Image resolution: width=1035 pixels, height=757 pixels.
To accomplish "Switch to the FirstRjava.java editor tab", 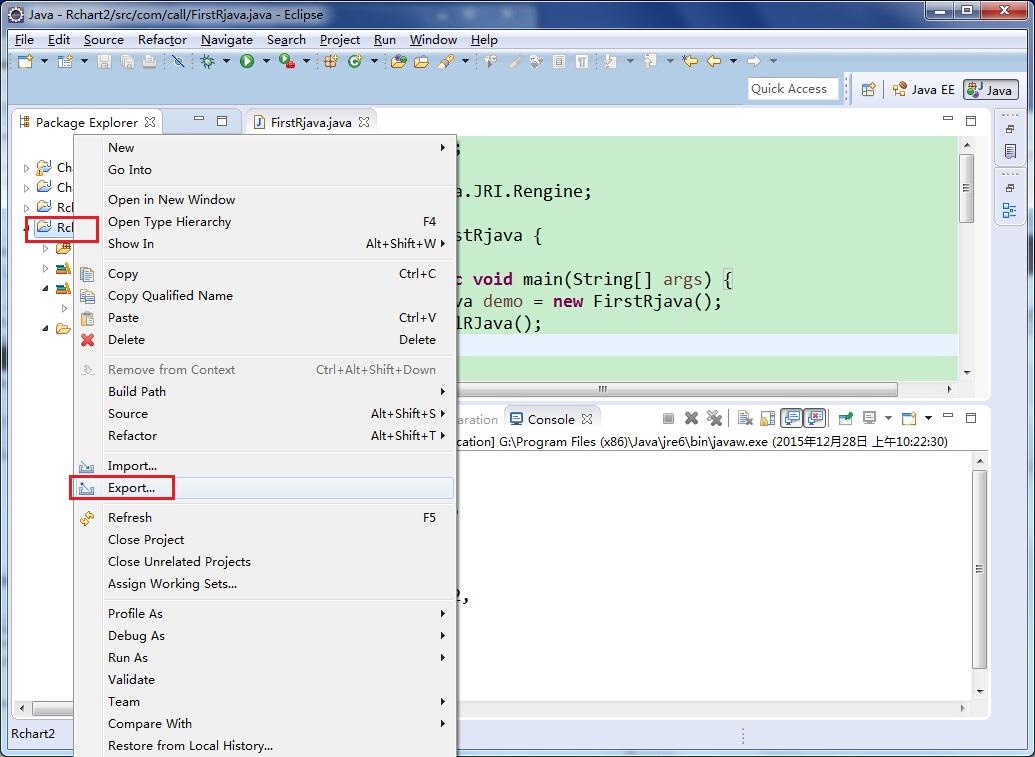I will (x=310, y=122).
